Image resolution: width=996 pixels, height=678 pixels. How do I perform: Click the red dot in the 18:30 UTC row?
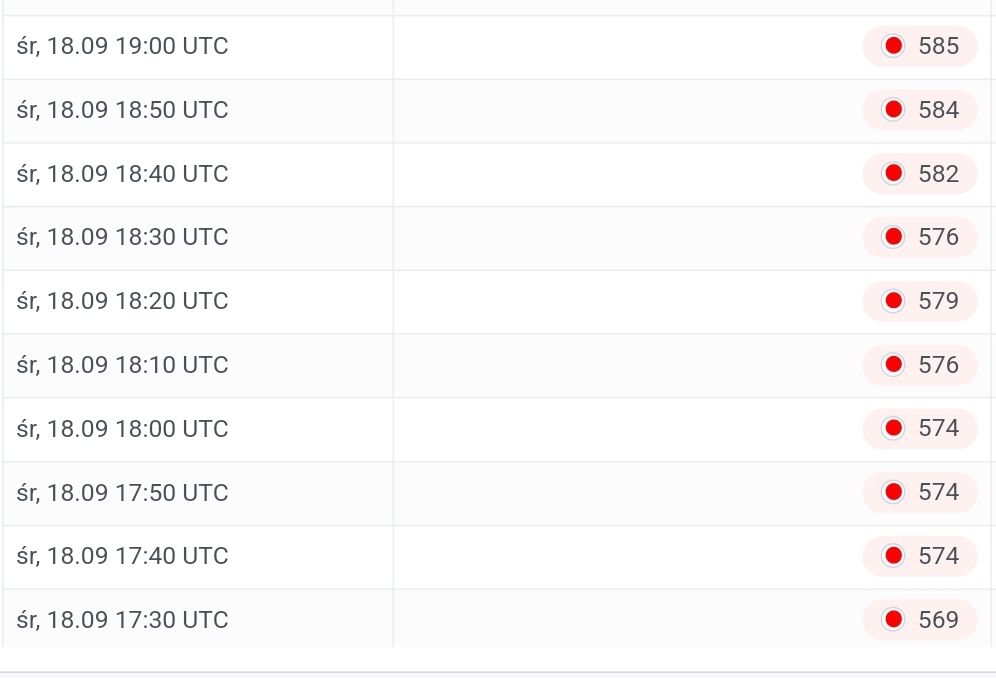click(894, 237)
